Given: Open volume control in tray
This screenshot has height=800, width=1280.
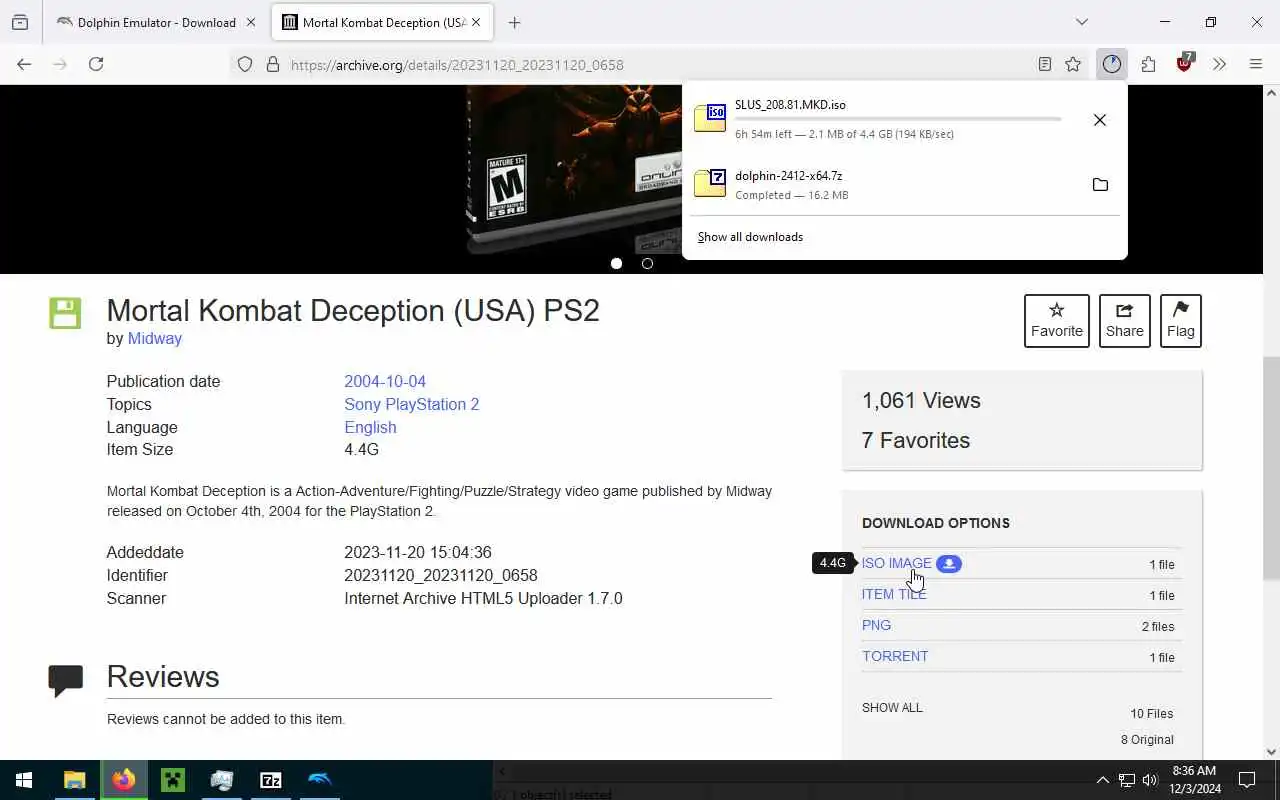Looking at the screenshot, I should (x=1150, y=780).
